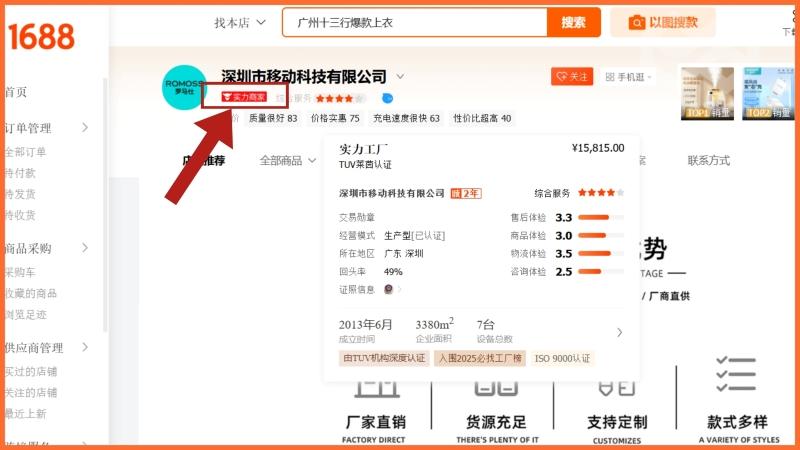Open factory details with right arrow chevron
This screenshot has height=450, width=800.
click(x=619, y=332)
